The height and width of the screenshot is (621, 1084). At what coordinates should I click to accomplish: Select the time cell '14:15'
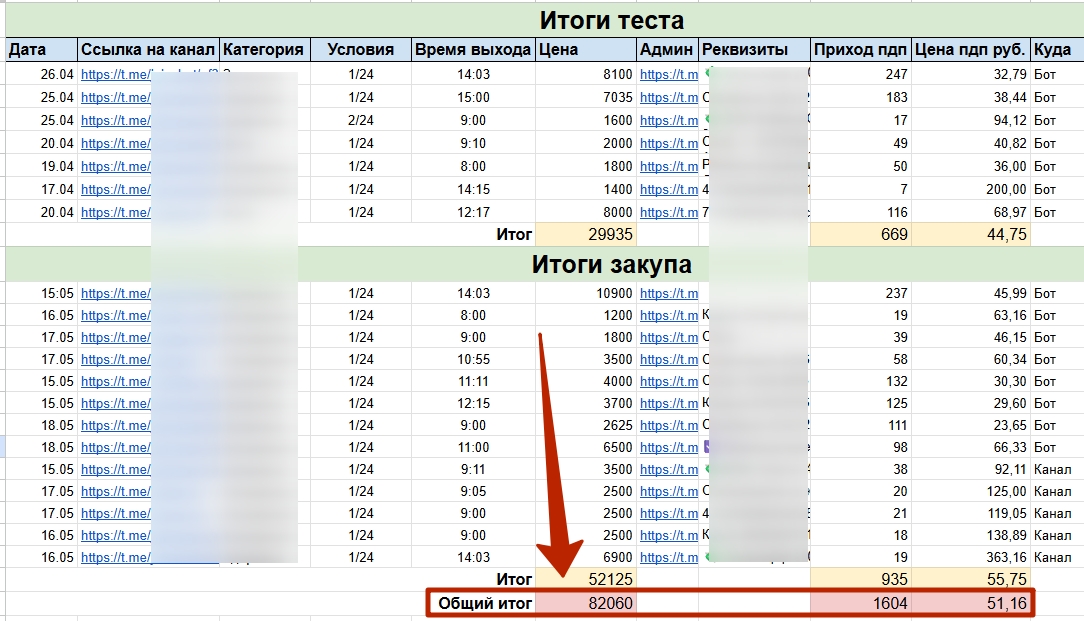tap(473, 189)
